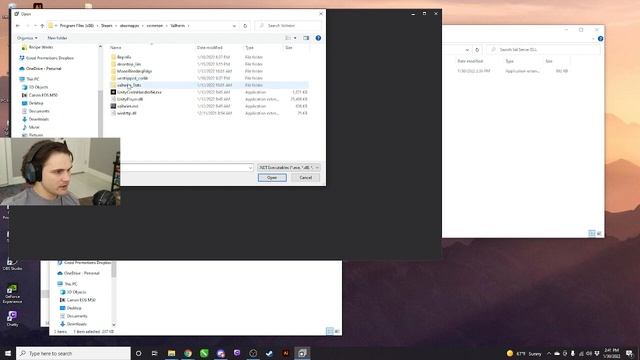Viewport: 640px width, 360px height.
Task: Click the taskbar search box
Action: (73, 353)
